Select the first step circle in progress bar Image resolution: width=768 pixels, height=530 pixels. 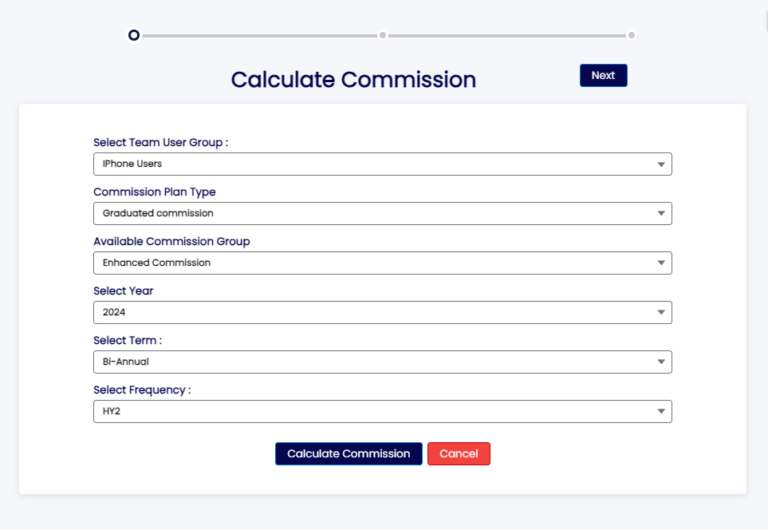(134, 35)
